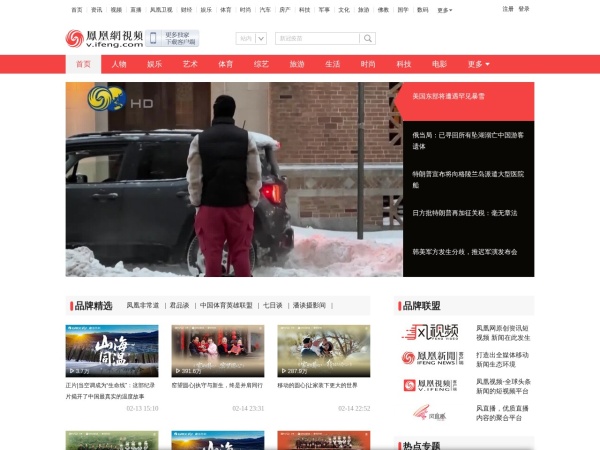The image size is (600, 450).
Task: Expand the top bar 更多 menu
Action: click(x=444, y=9)
